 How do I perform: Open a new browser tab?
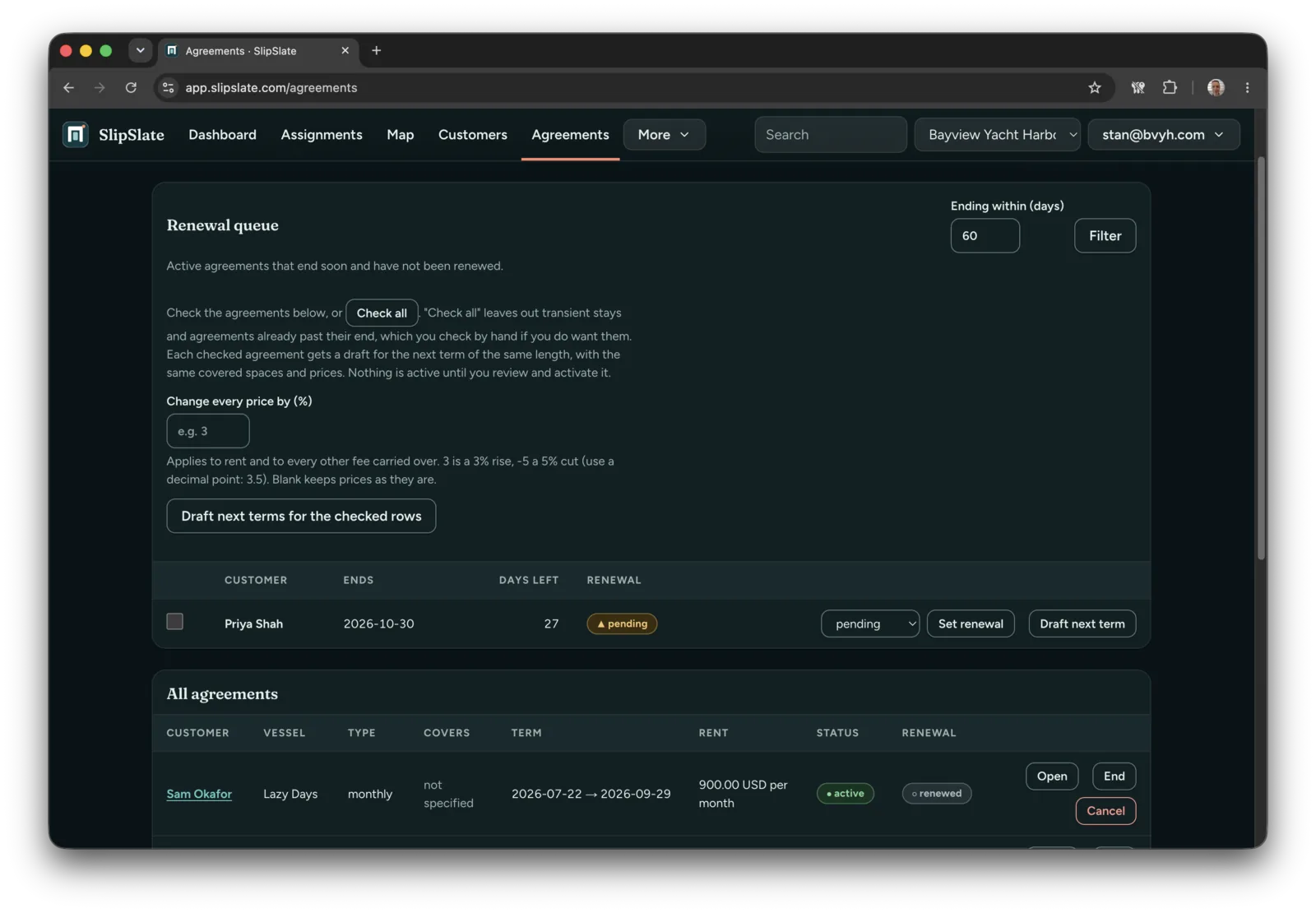pos(376,50)
